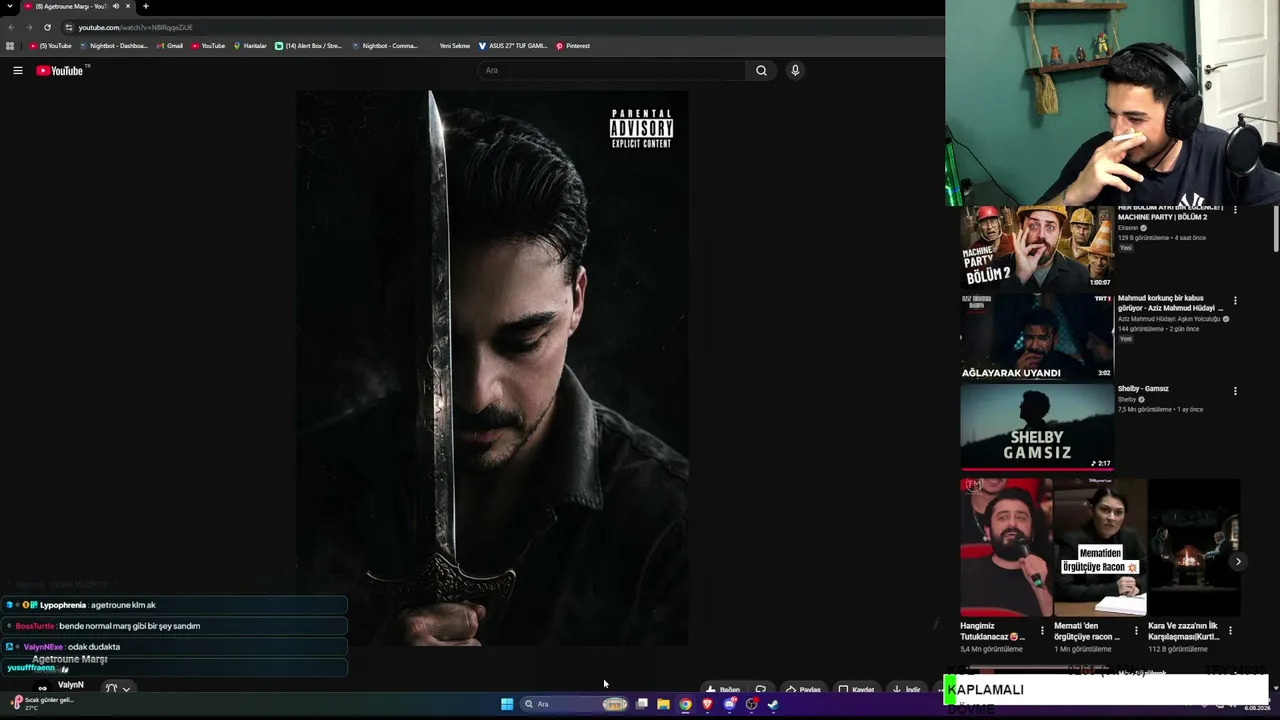The width and height of the screenshot is (1280, 720).
Task: Mute the tab via its speaker icon
Action: pyautogui.click(x=115, y=6)
